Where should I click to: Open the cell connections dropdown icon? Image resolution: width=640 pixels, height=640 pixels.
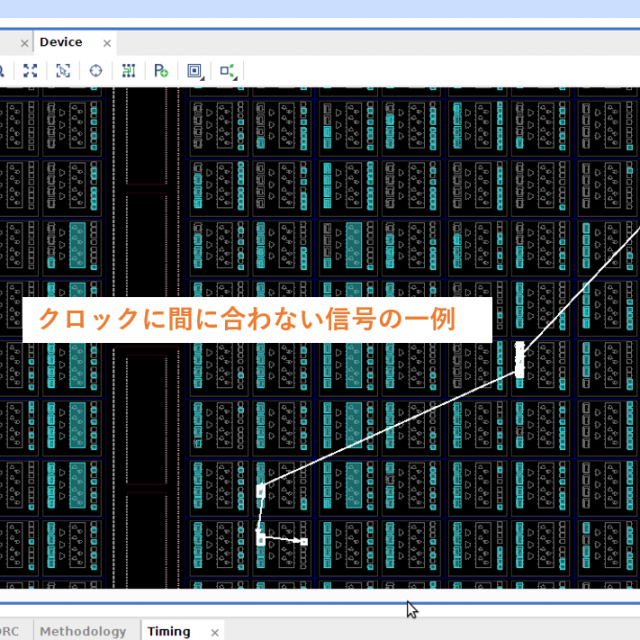pos(228,71)
